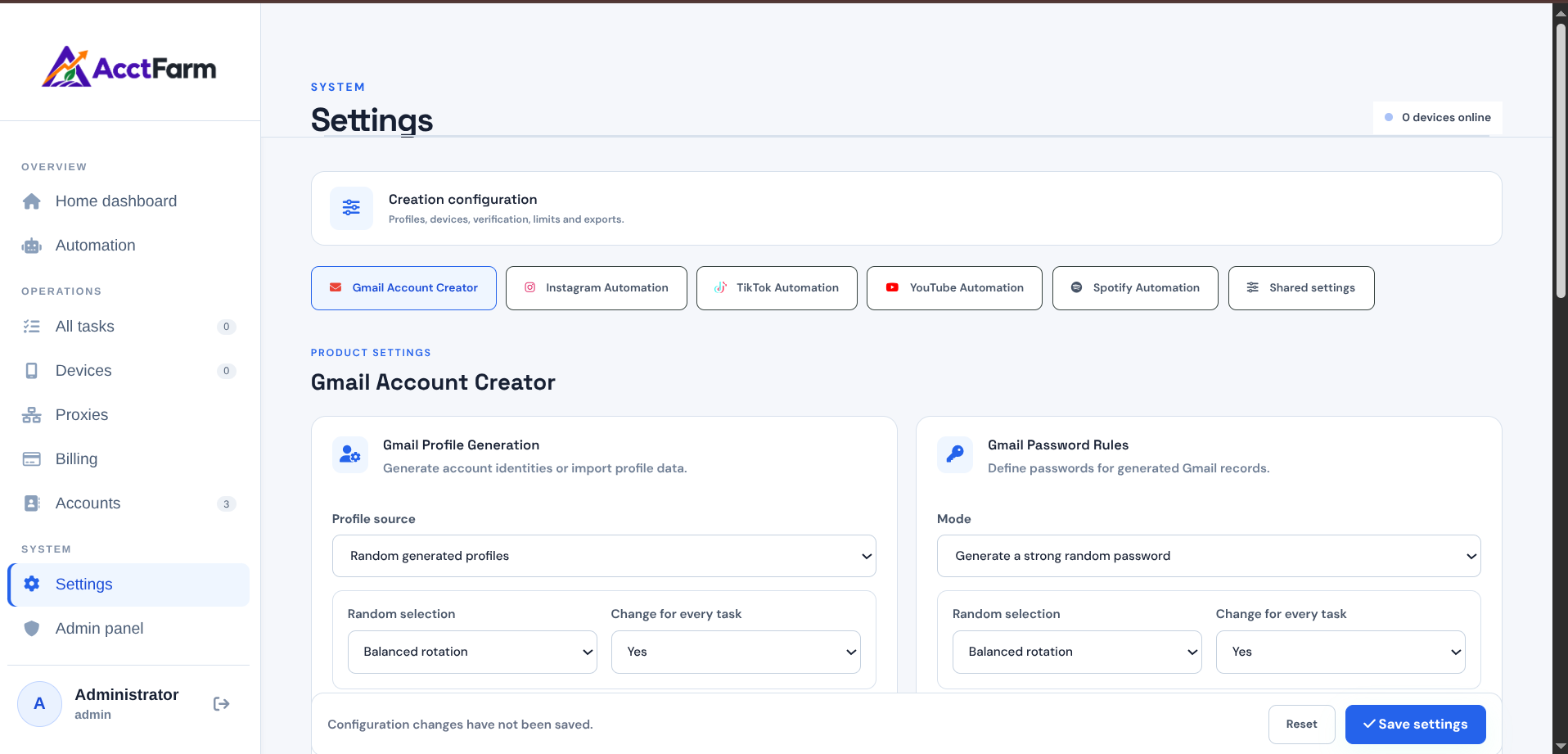Open the Shared settings tab

pos(1301,288)
